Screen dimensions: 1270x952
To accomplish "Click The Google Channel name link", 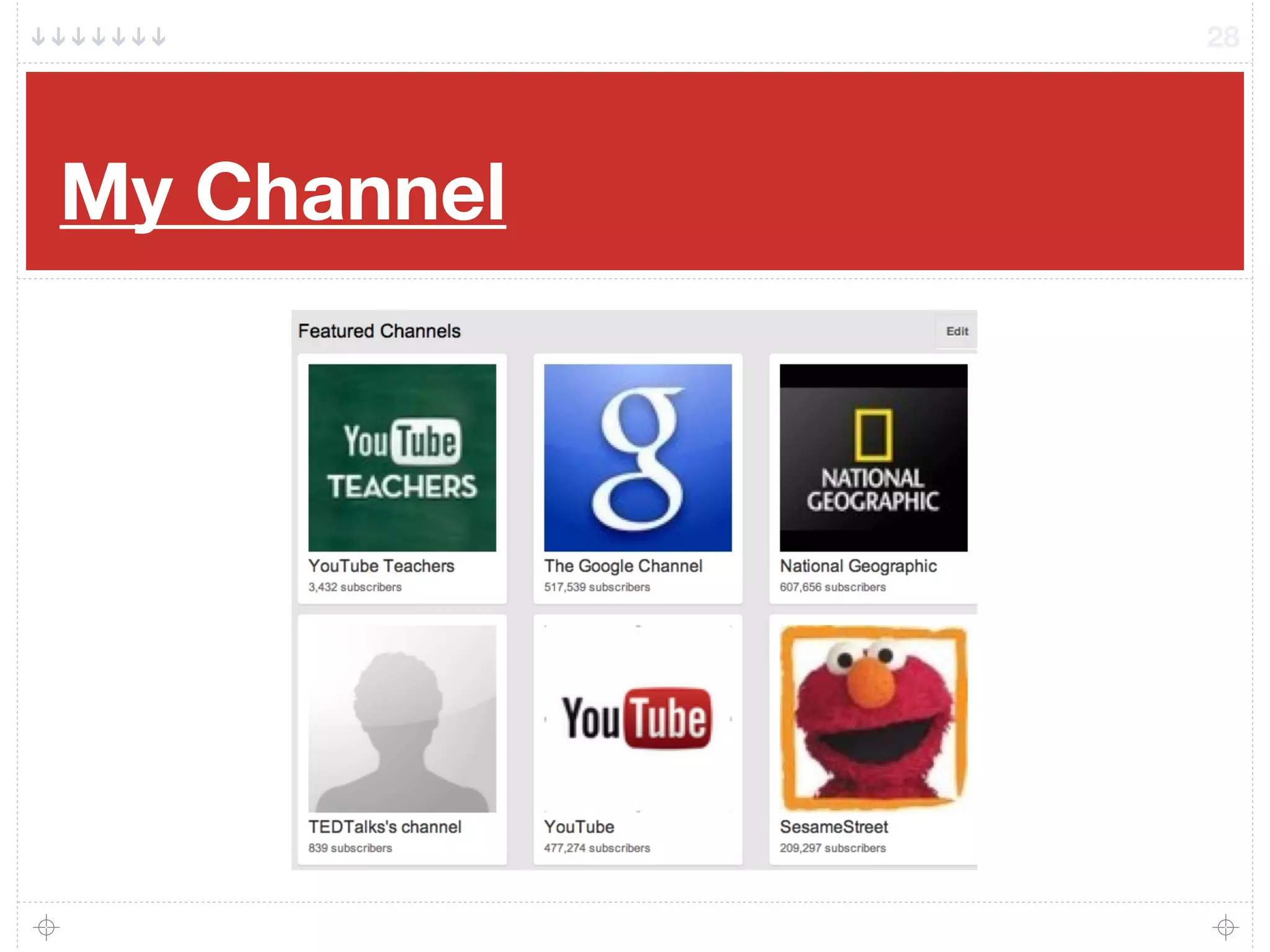I will [x=623, y=566].
